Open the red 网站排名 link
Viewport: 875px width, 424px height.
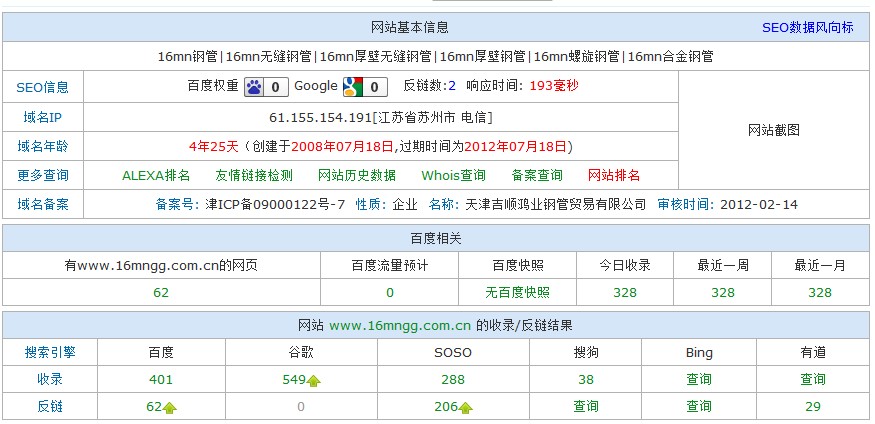(x=614, y=175)
